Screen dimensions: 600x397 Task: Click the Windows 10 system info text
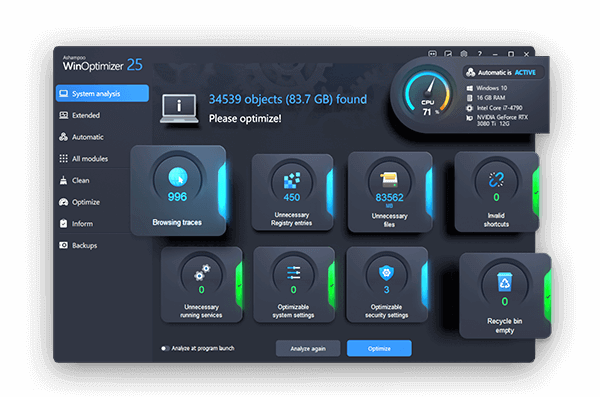point(492,88)
